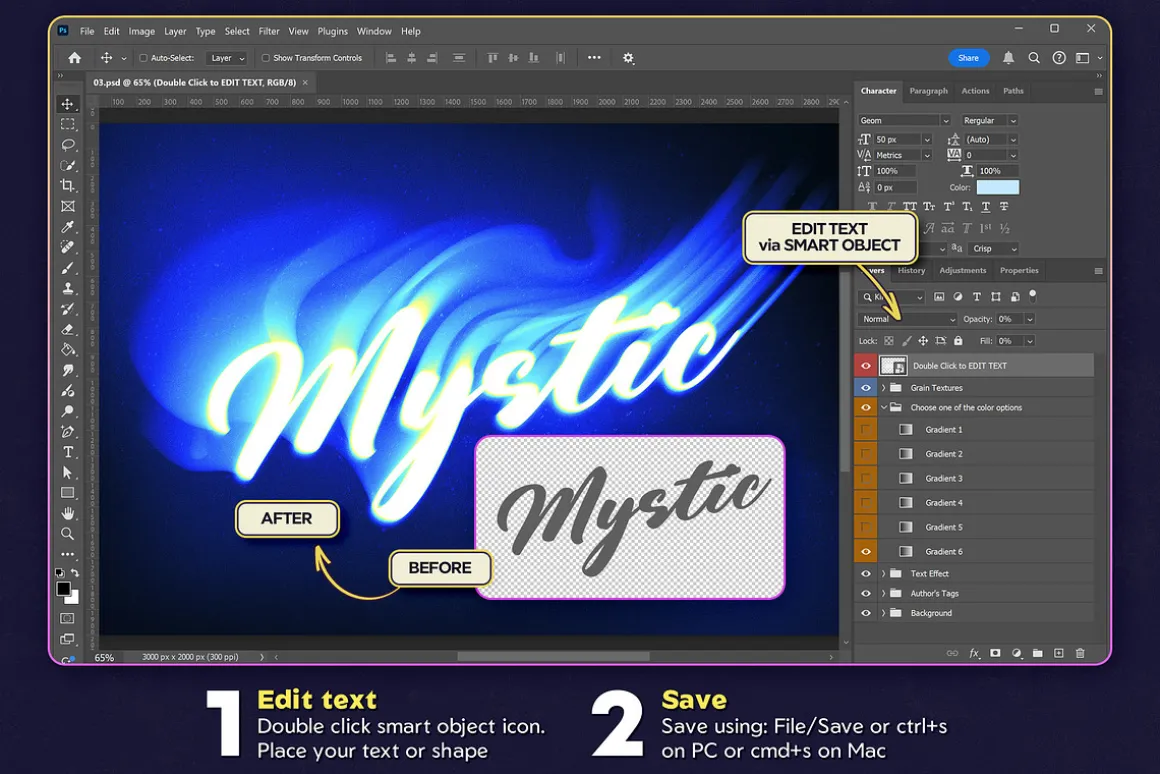
Task: Open the Normal blend mode dropdown
Action: [908, 319]
